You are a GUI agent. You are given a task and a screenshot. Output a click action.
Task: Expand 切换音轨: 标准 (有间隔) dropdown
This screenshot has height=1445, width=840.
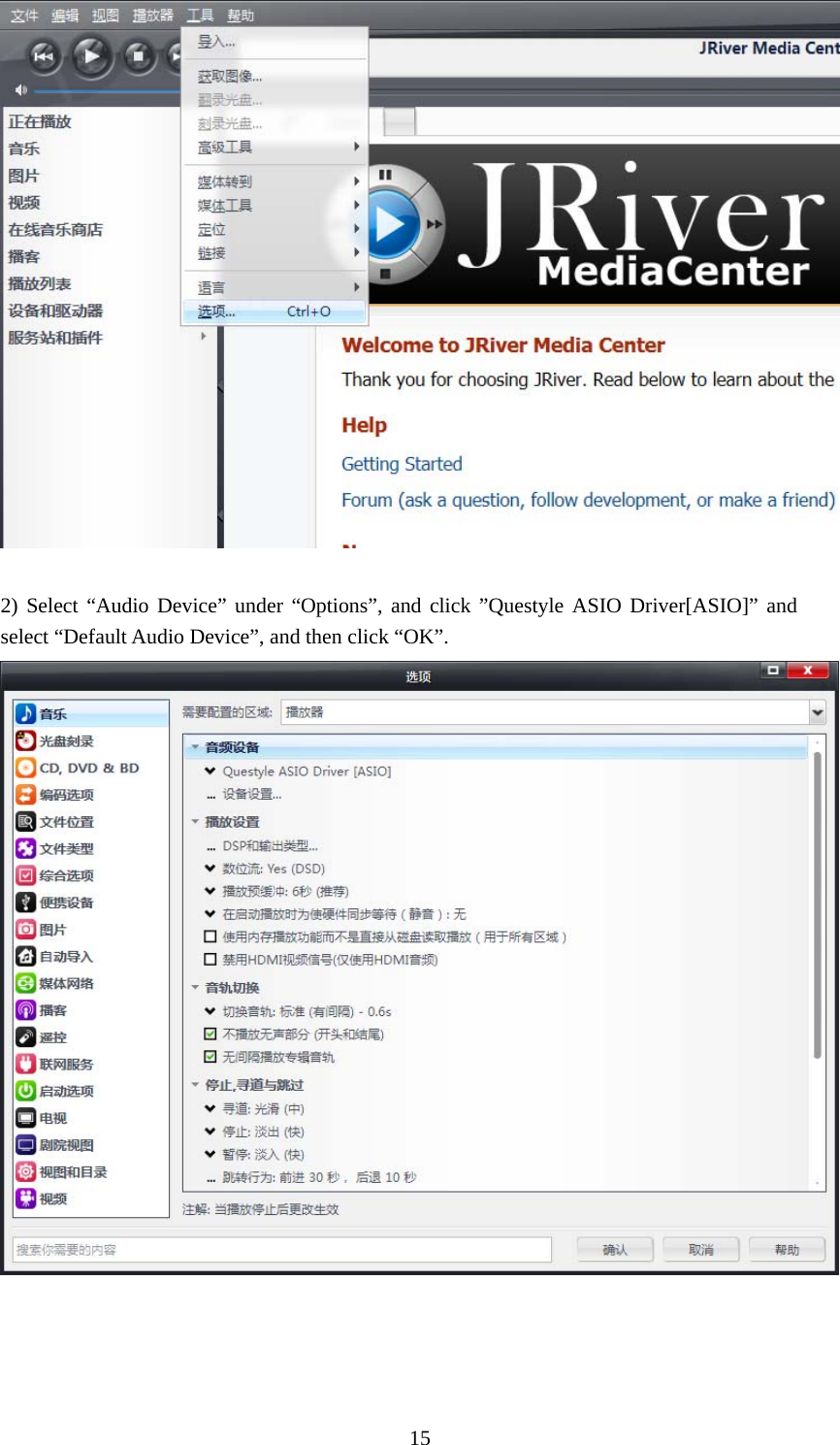[210, 1011]
